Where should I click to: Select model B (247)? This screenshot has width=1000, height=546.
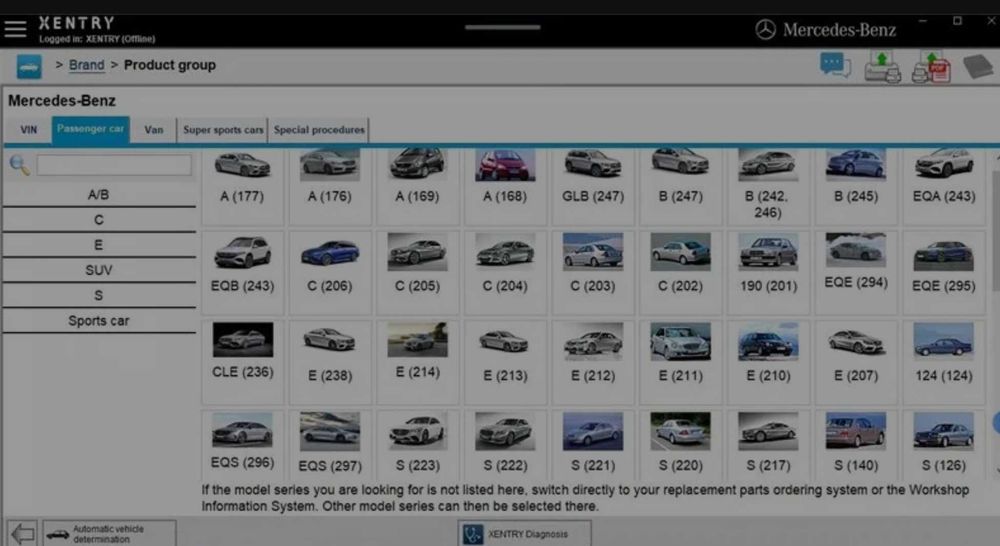680,187
